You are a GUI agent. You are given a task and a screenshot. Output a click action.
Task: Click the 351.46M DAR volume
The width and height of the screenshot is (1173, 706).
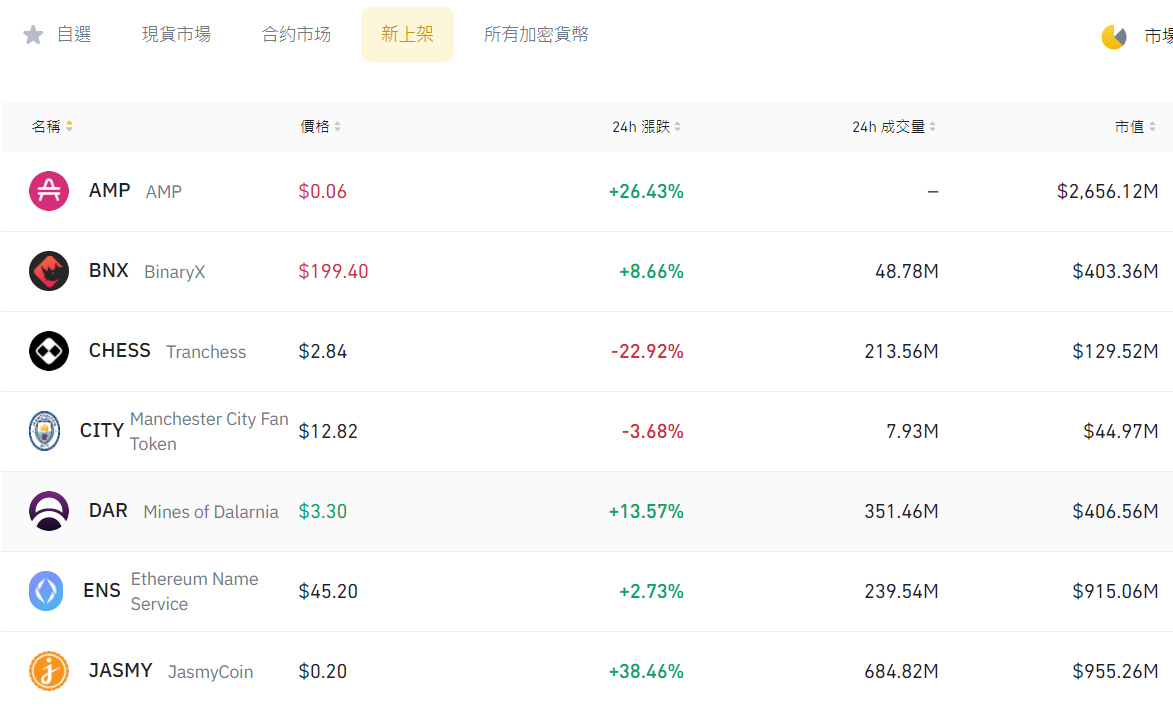pyautogui.click(x=901, y=512)
